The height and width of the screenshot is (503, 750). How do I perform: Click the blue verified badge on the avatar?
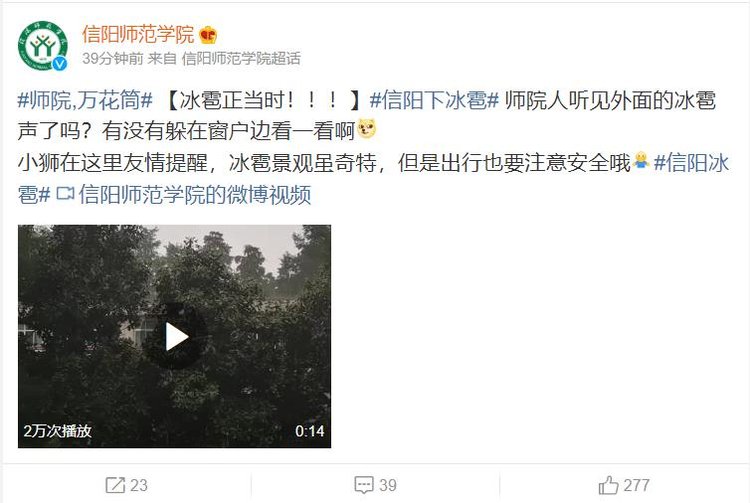(x=60, y=63)
